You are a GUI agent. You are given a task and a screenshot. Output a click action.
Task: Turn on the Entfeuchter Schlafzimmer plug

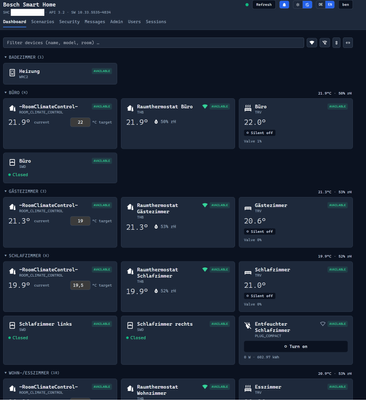296,347
